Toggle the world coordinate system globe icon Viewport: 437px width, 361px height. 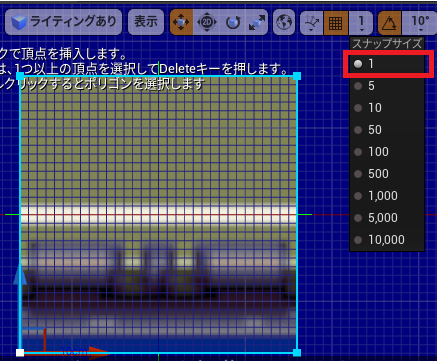pyautogui.click(x=284, y=22)
